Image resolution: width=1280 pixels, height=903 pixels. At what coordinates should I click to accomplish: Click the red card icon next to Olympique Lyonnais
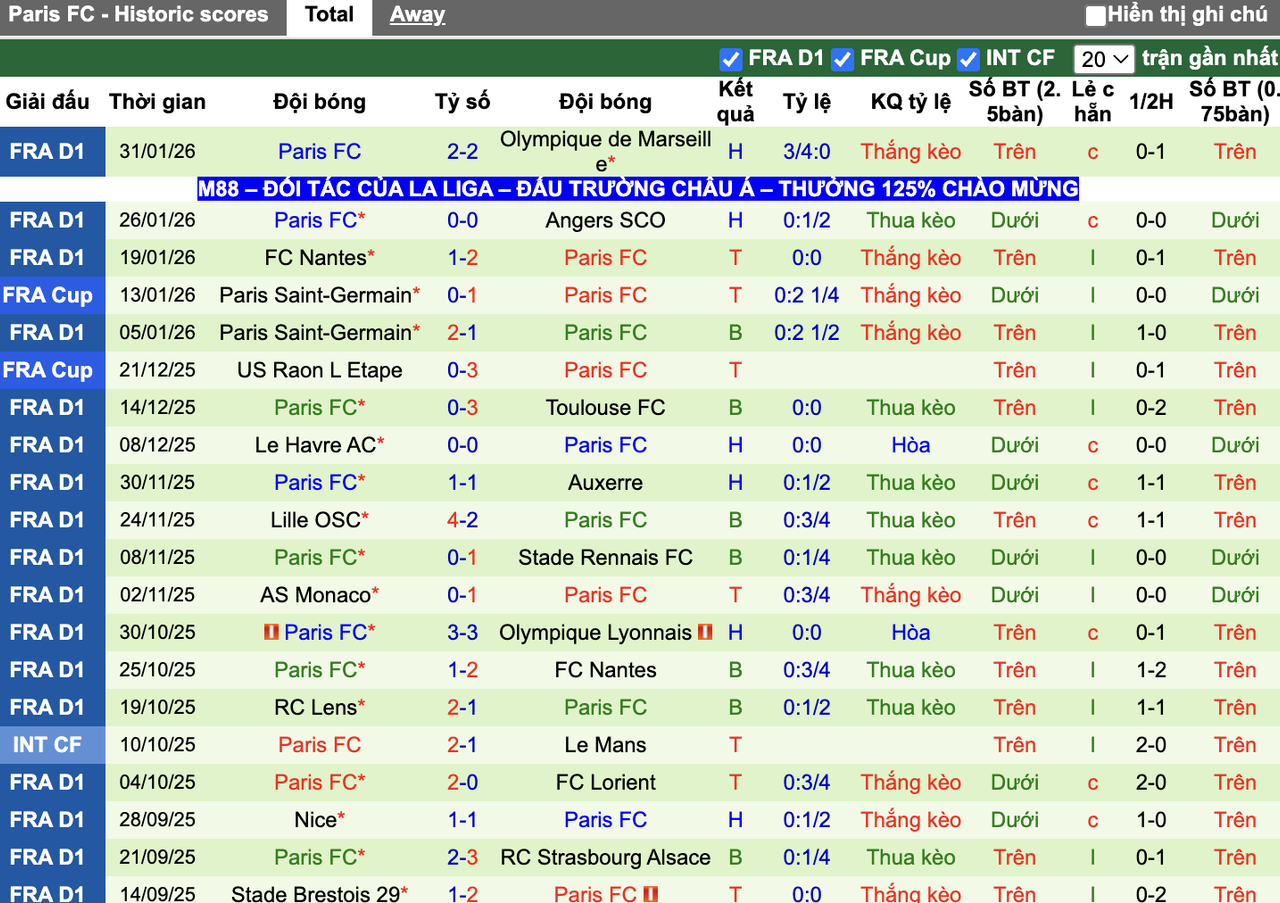pyautogui.click(x=705, y=632)
